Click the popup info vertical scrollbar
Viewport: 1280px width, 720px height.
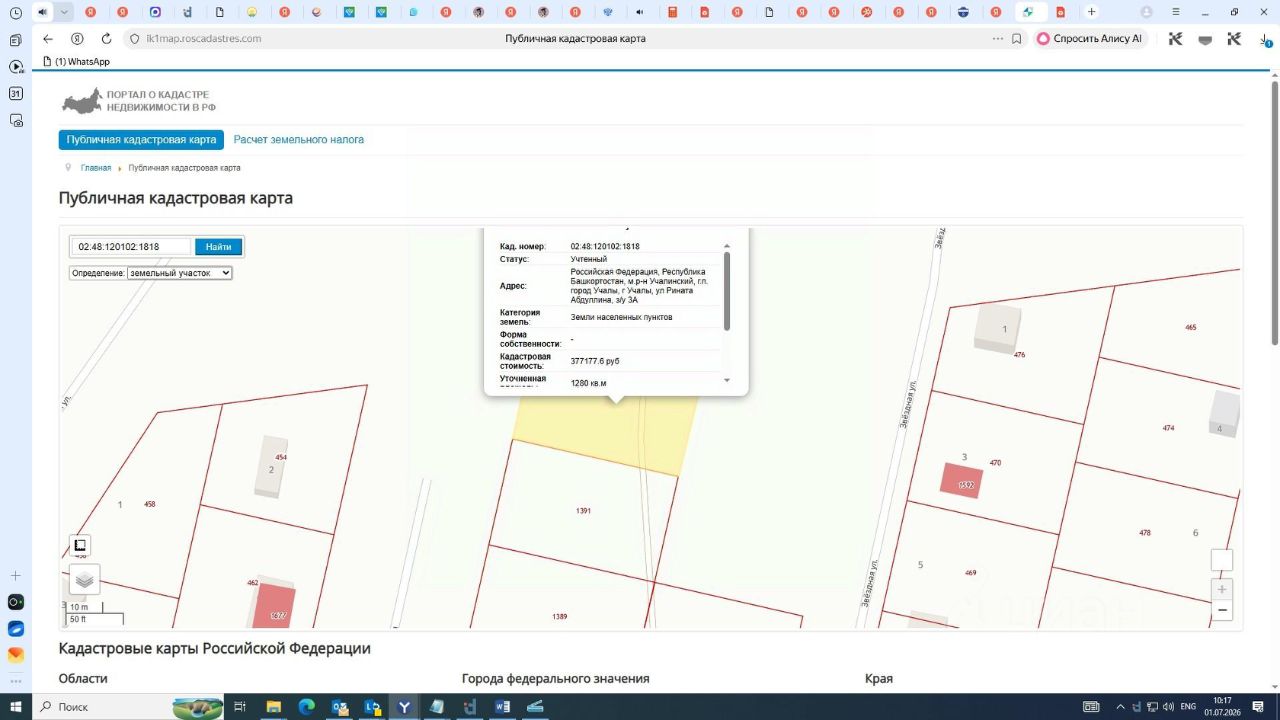727,291
